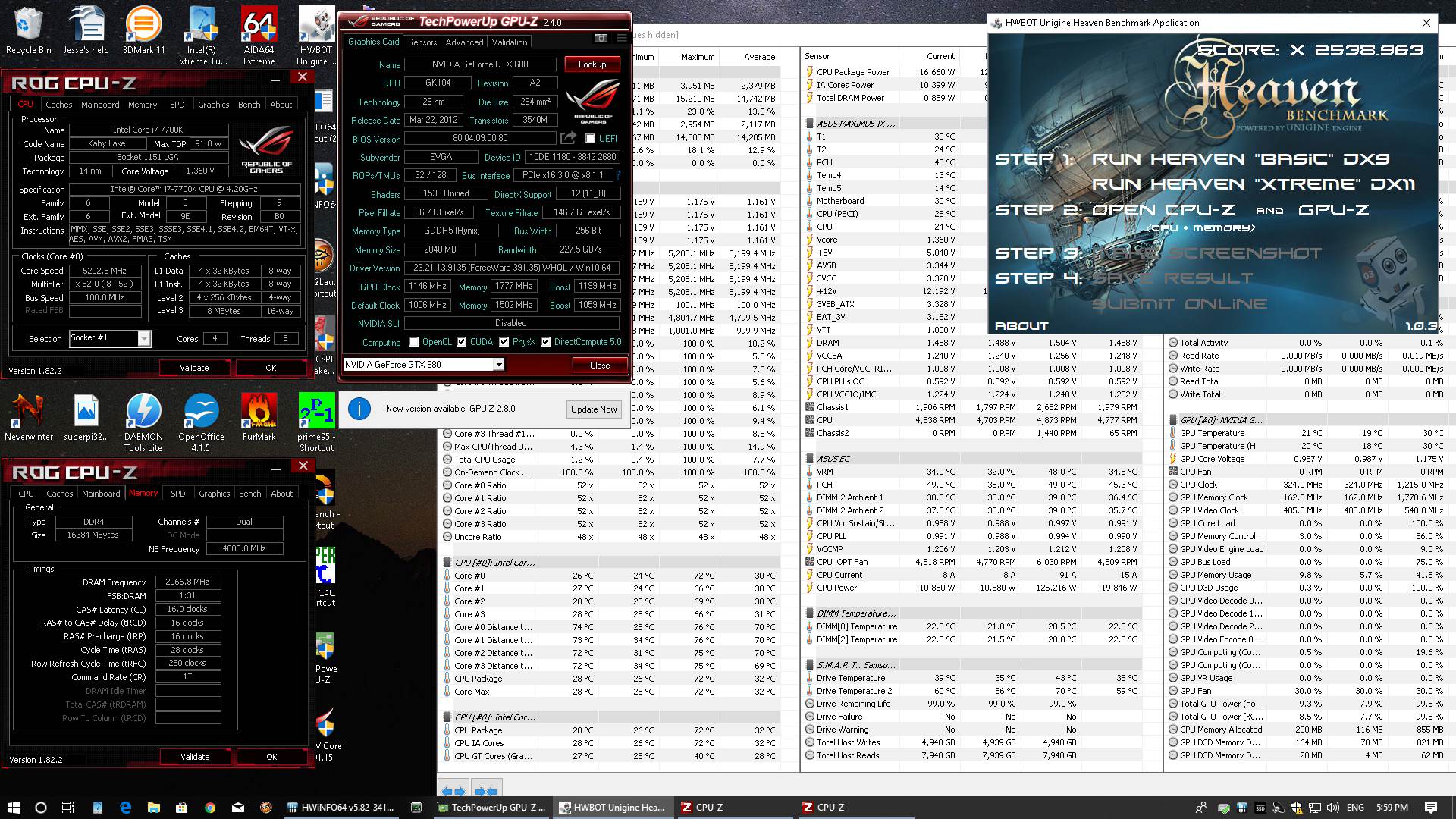Click OK in the lower CPU-Z window

tap(271, 757)
